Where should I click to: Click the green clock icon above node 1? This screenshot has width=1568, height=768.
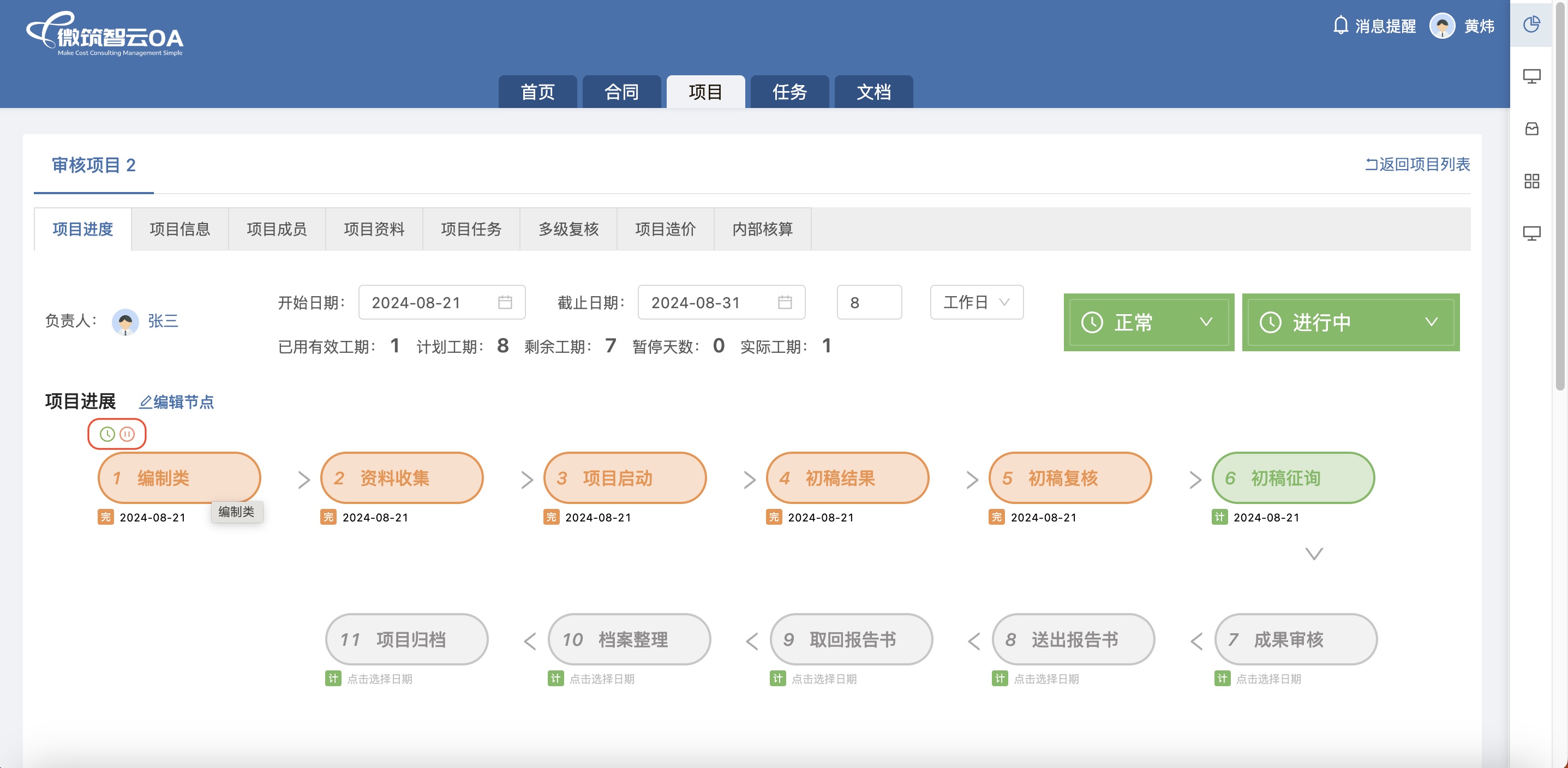point(107,434)
